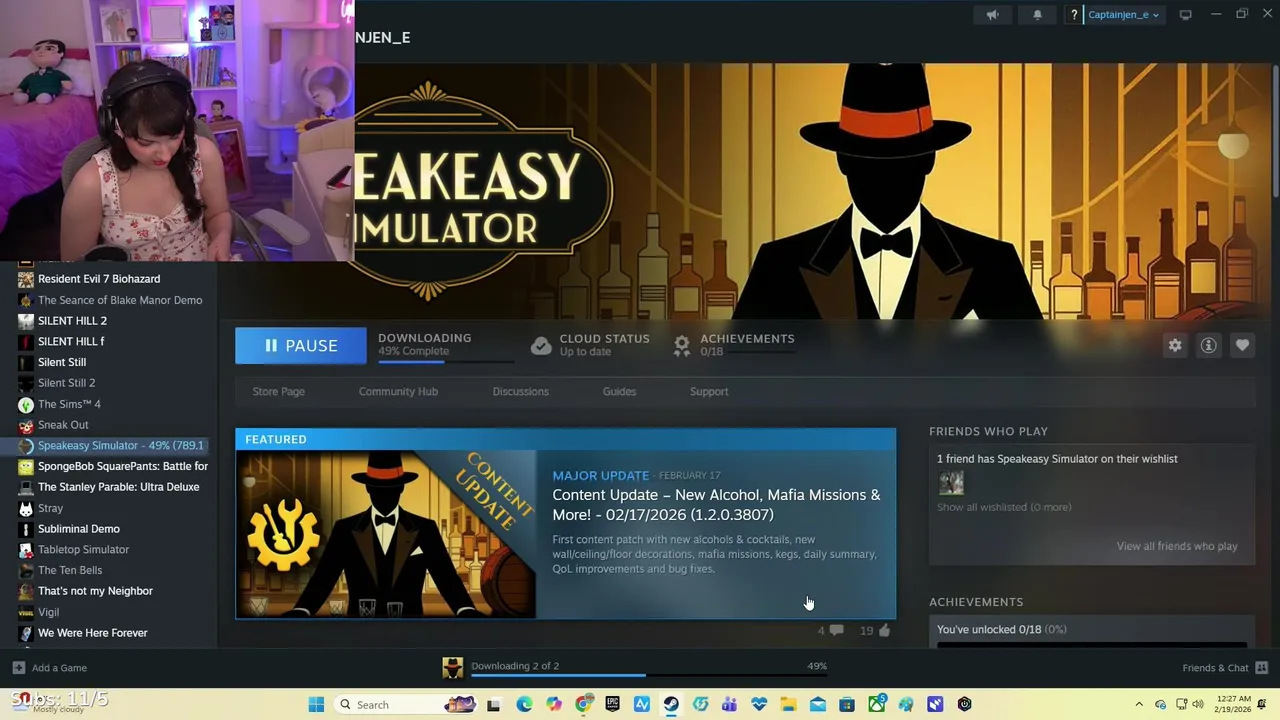The width and height of the screenshot is (1280, 720).
Task: Open Microsoft Edge from taskbar
Action: [524, 705]
